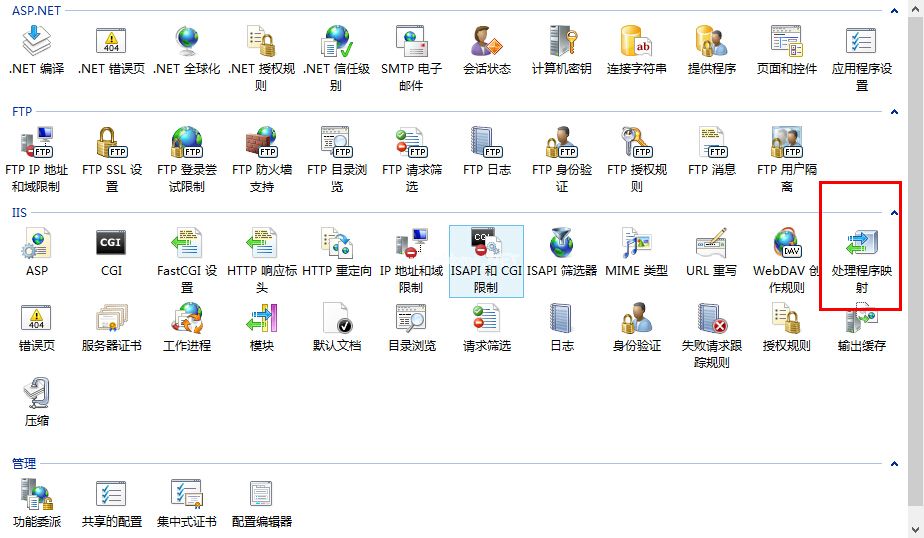Collapse the 管理 group section

[x=894, y=464]
